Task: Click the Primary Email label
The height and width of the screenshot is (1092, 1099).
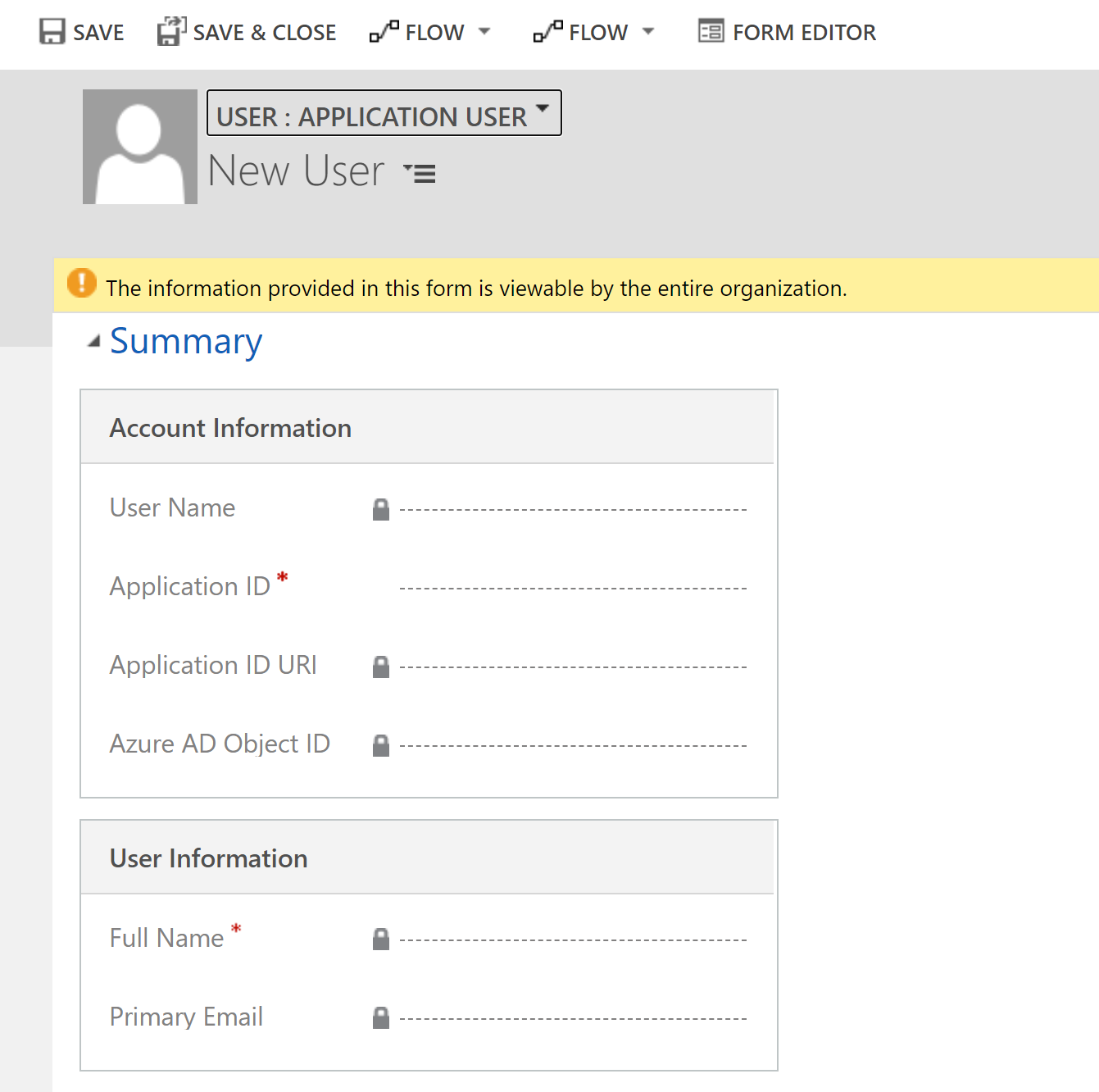Action: tap(187, 1017)
